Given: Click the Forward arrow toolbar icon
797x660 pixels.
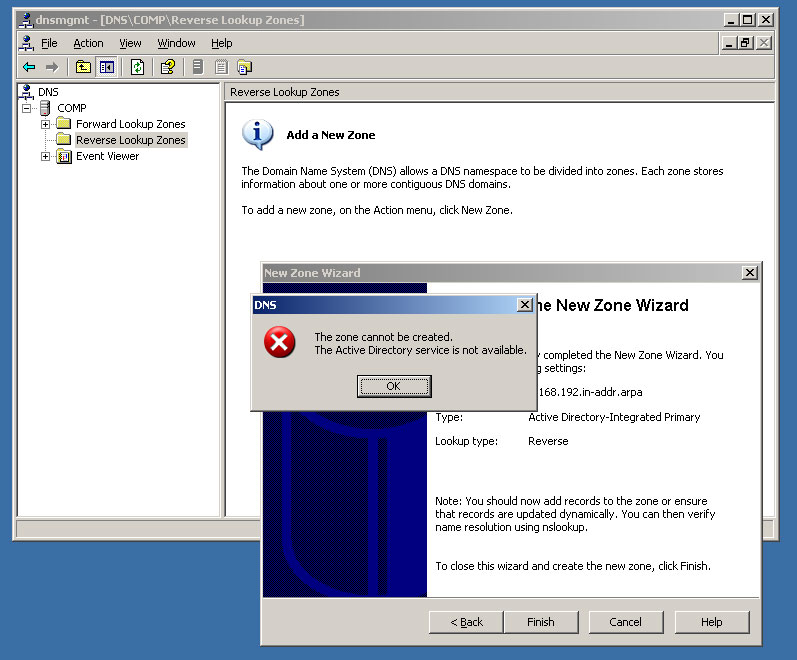Looking at the screenshot, I should pos(52,67).
